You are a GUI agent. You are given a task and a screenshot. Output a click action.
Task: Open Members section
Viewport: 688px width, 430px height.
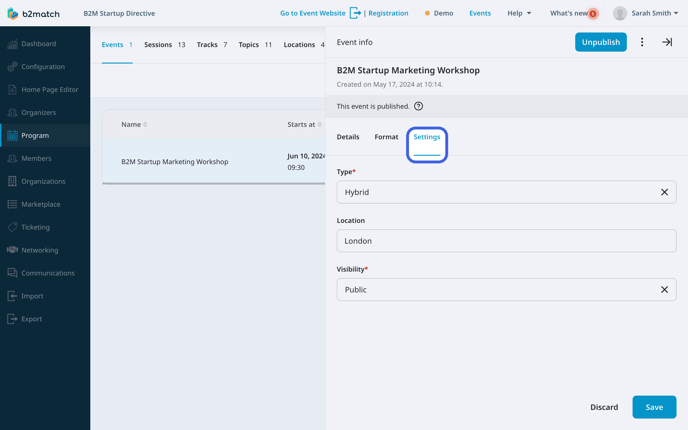point(45,158)
